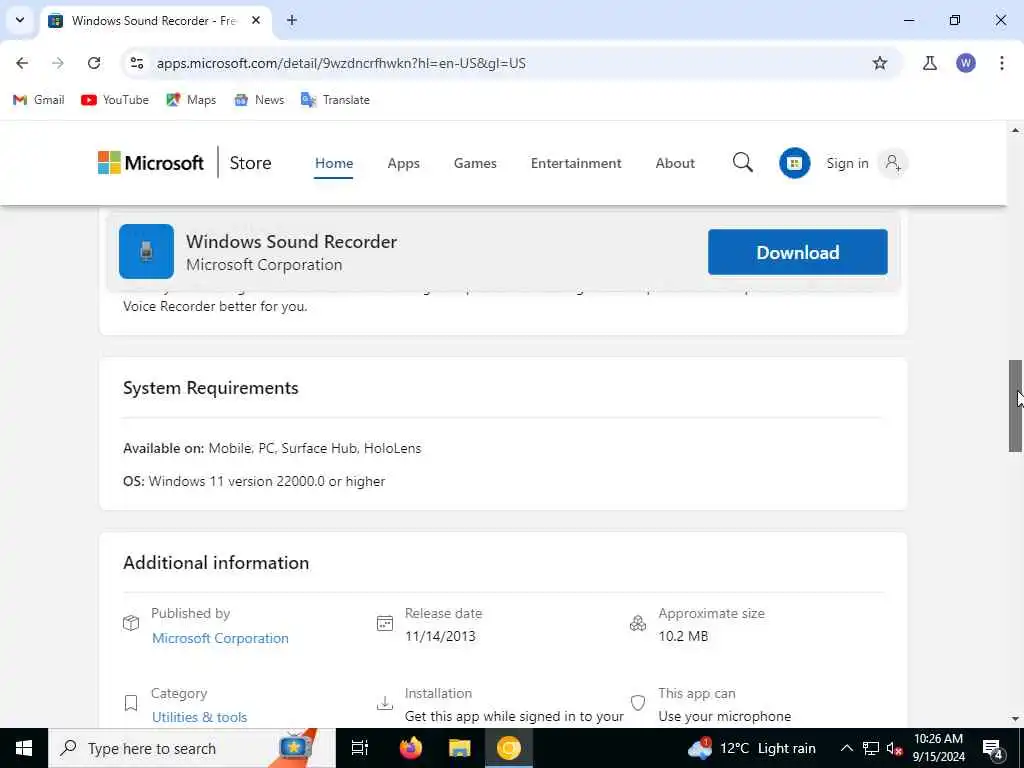This screenshot has width=1024, height=768.
Task: Close the Windows Sound Recorder tab
Action: (x=256, y=20)
